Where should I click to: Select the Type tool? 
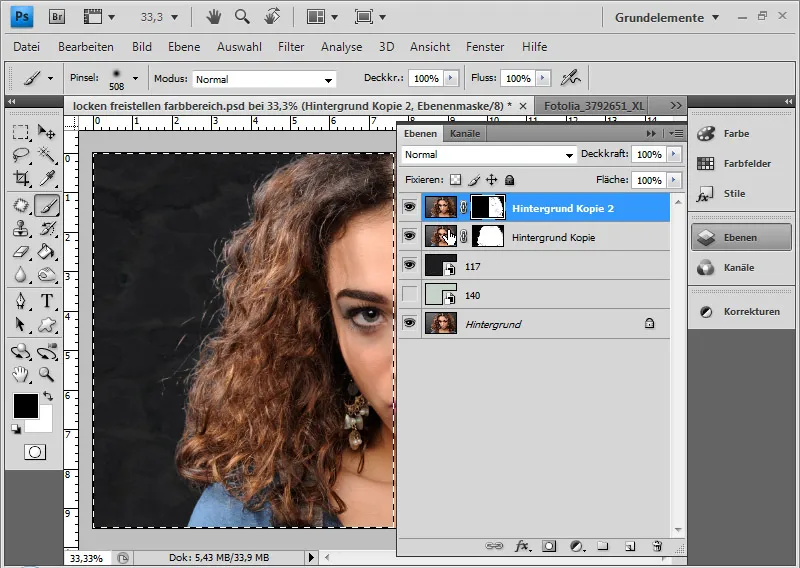coord(46,301)
